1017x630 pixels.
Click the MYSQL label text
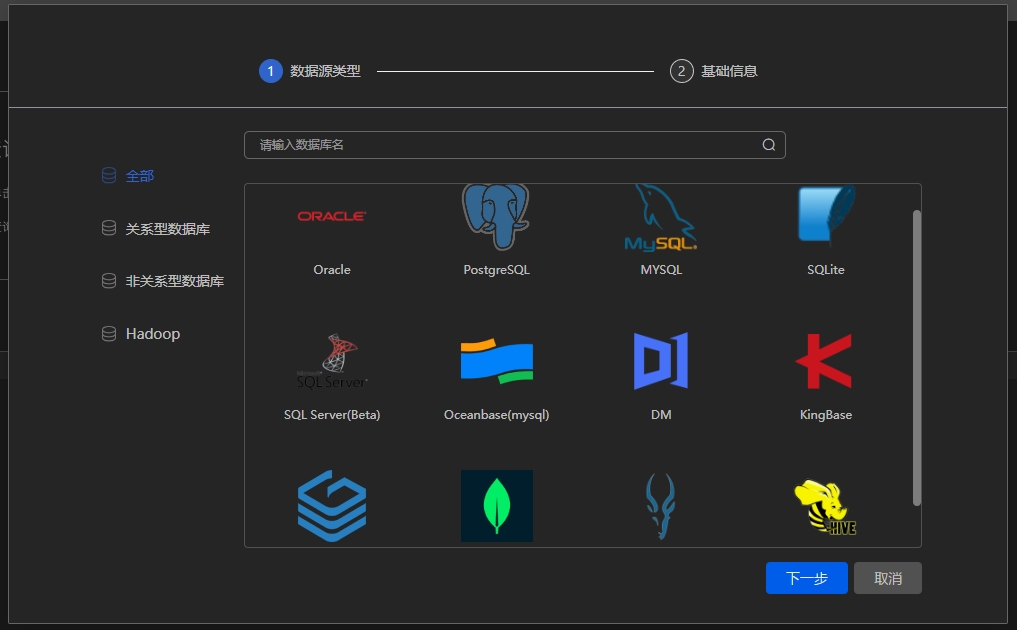(x=661, y=269)
